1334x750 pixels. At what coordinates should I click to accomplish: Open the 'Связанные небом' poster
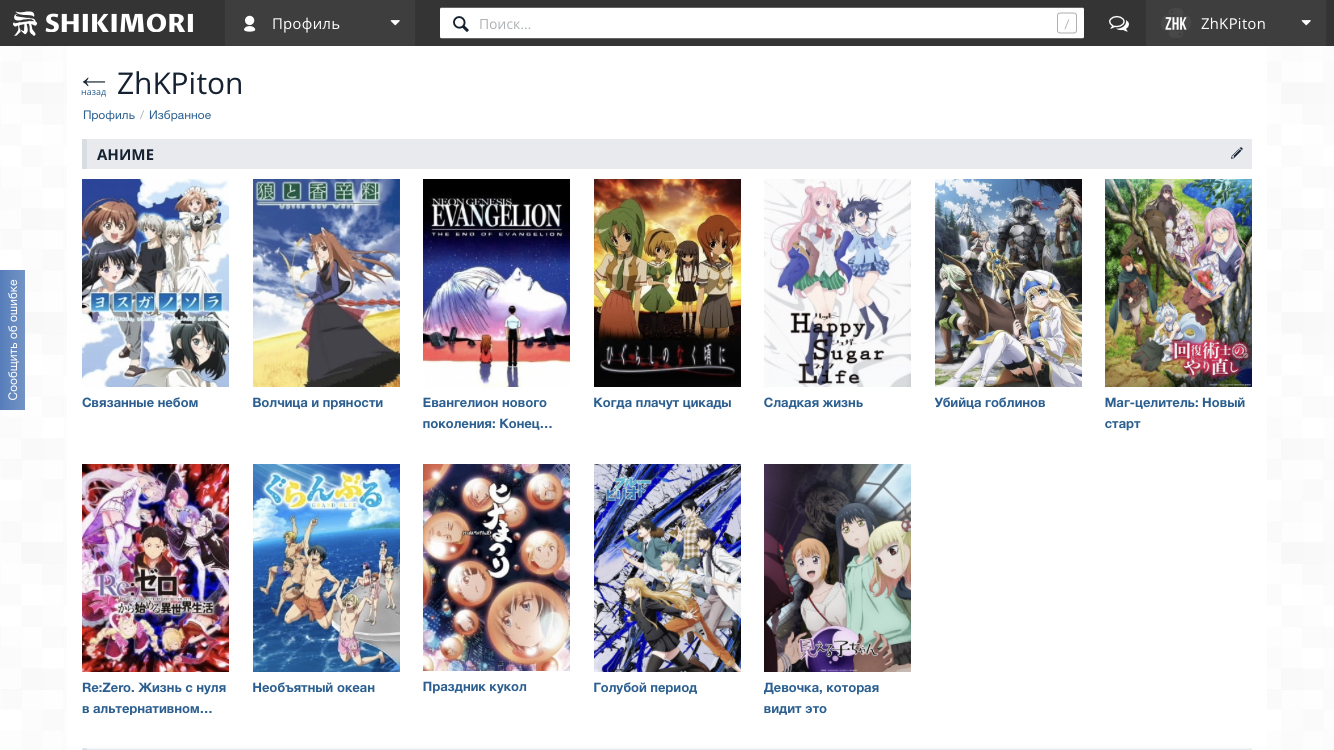[155, 283]
